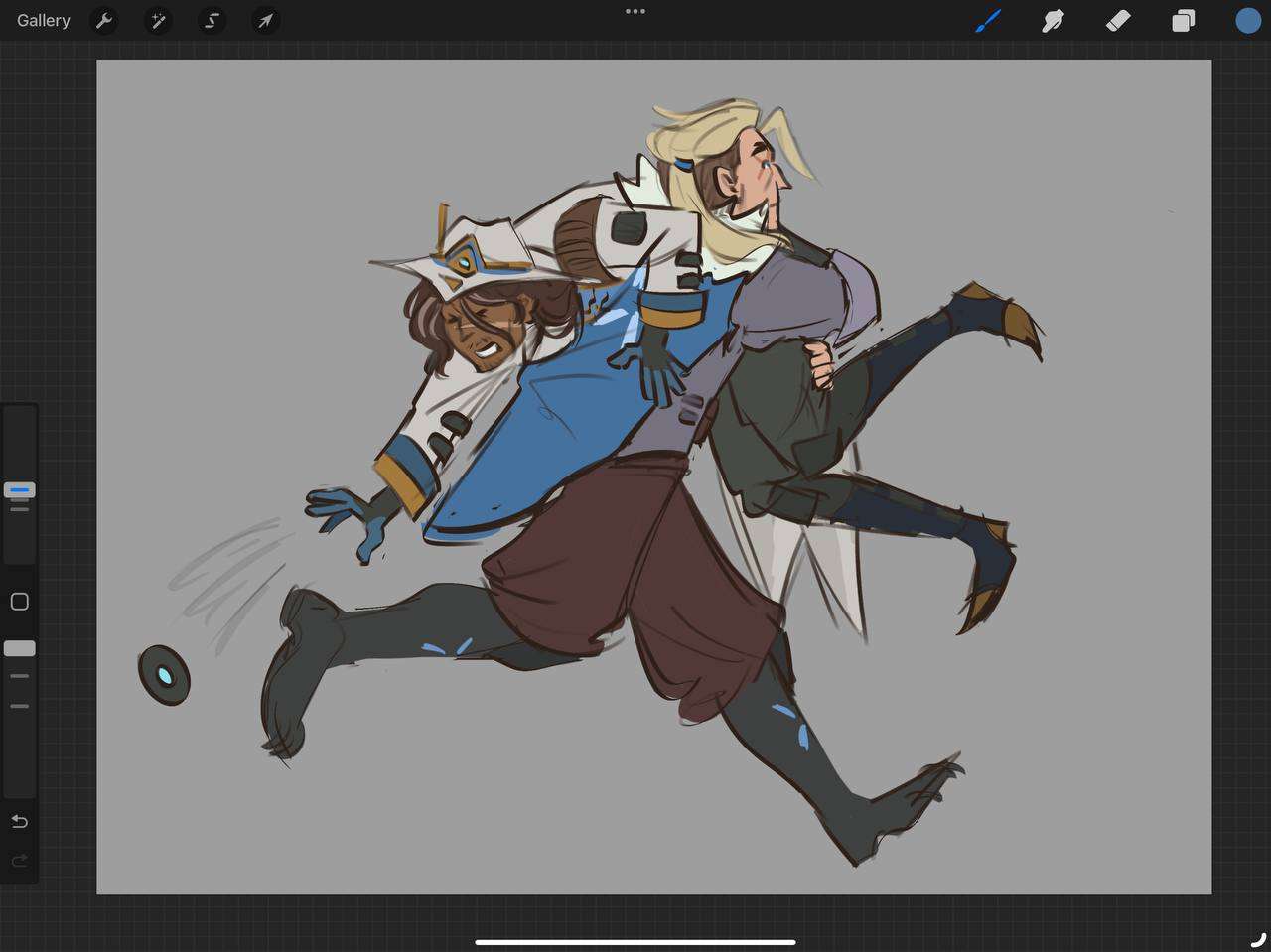Open the Adjustments magic wand menu
This screenshot has height=952, width=1271.
tap(158, 20)
